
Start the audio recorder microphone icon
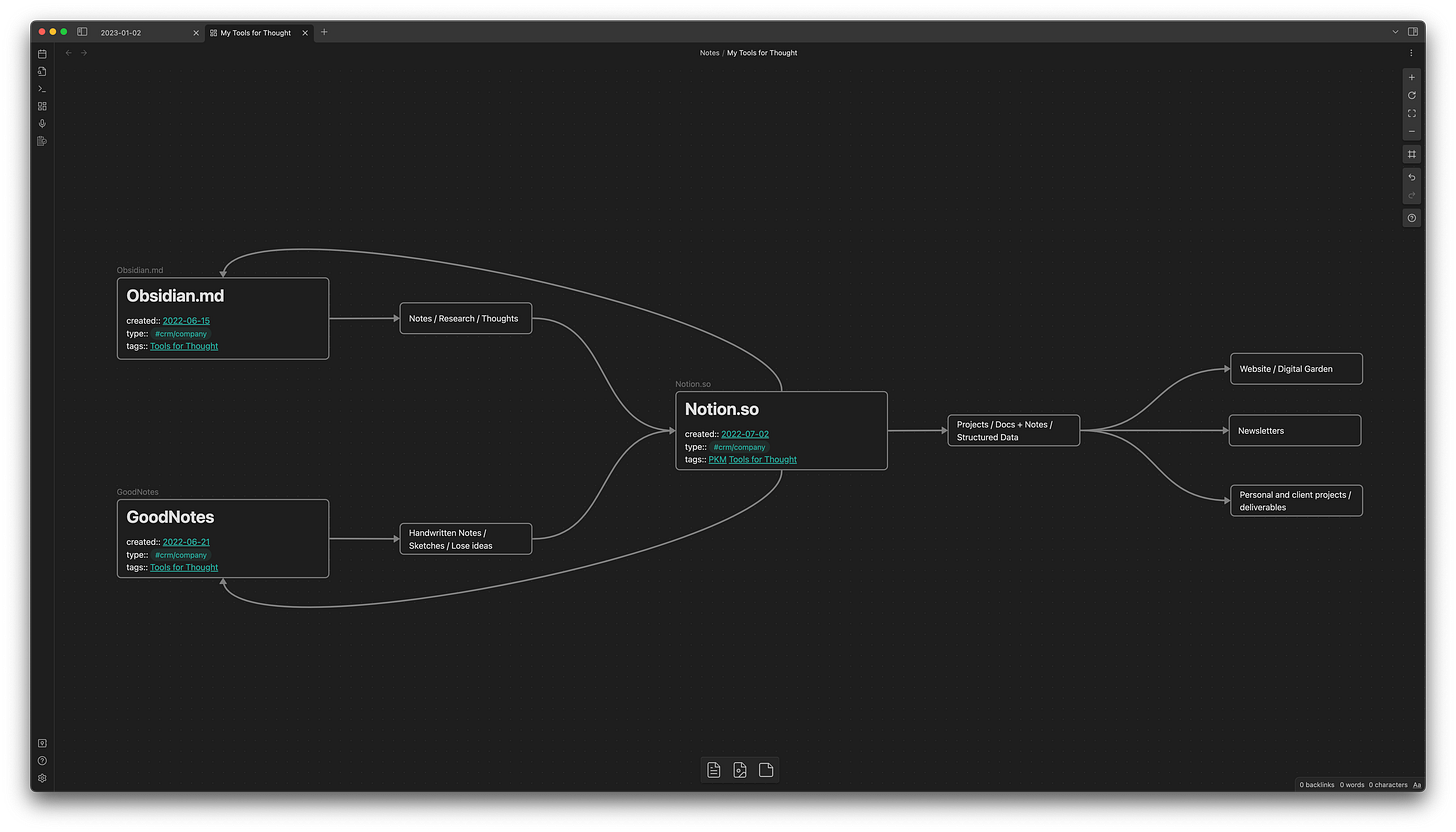(x=42, y=124)
